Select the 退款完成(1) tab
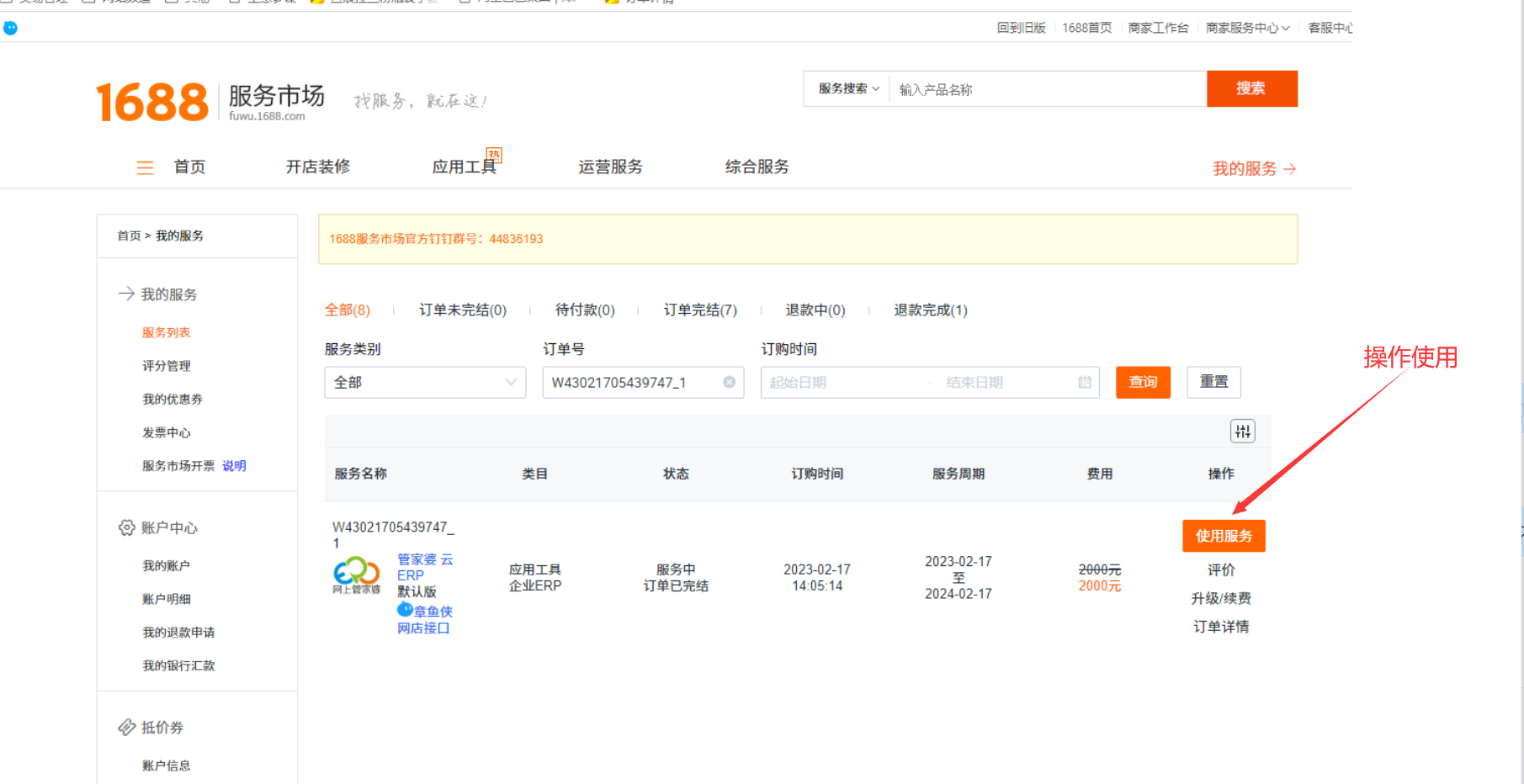 [x=931, y=310]
